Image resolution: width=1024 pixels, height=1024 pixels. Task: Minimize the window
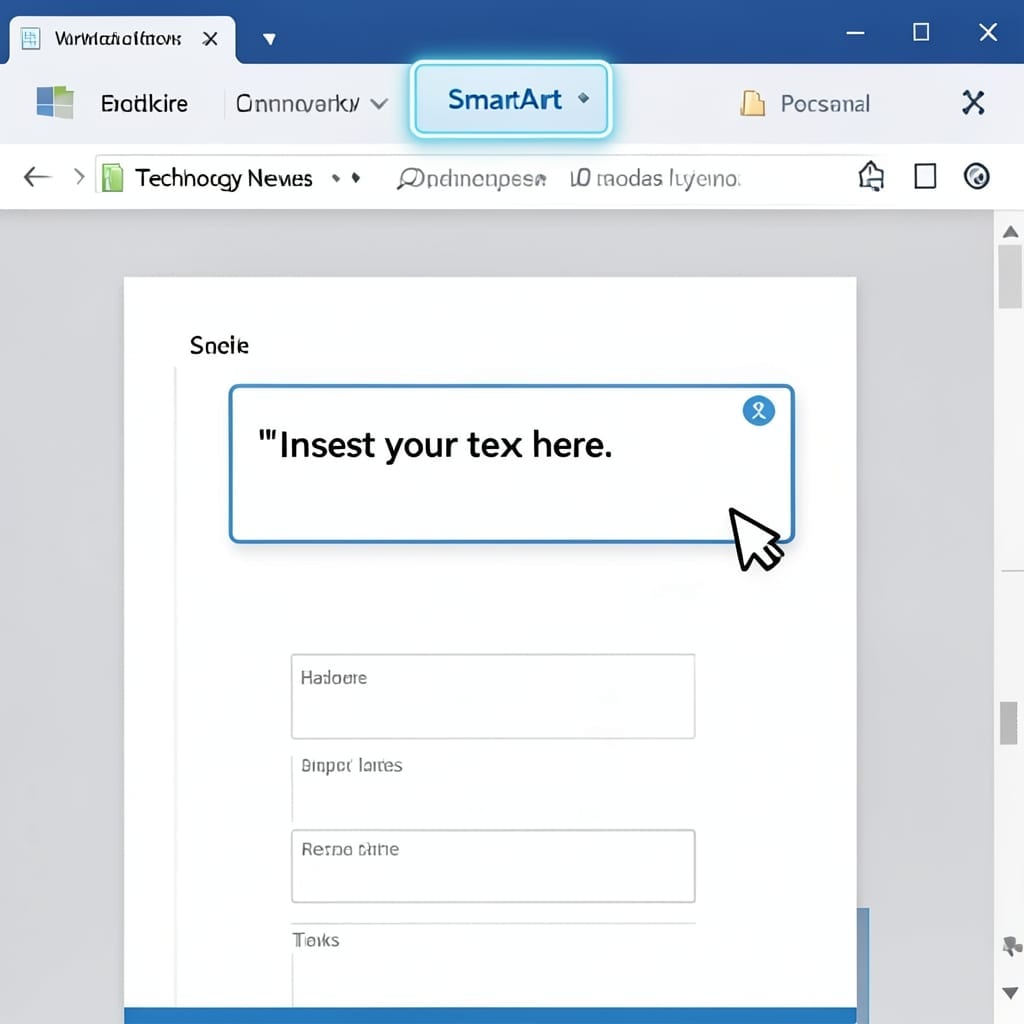tap(855, 33)
